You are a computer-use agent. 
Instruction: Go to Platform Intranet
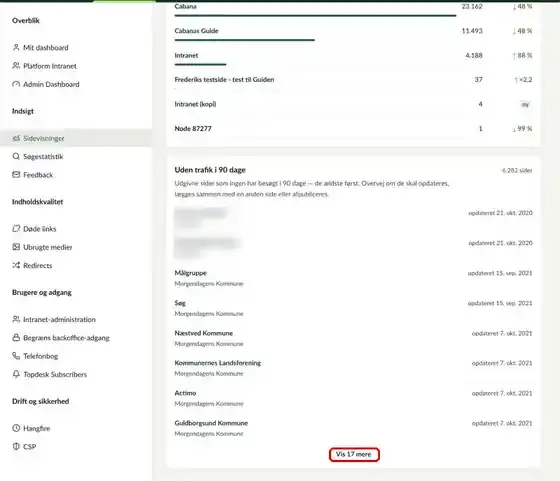tap(50, 66)
